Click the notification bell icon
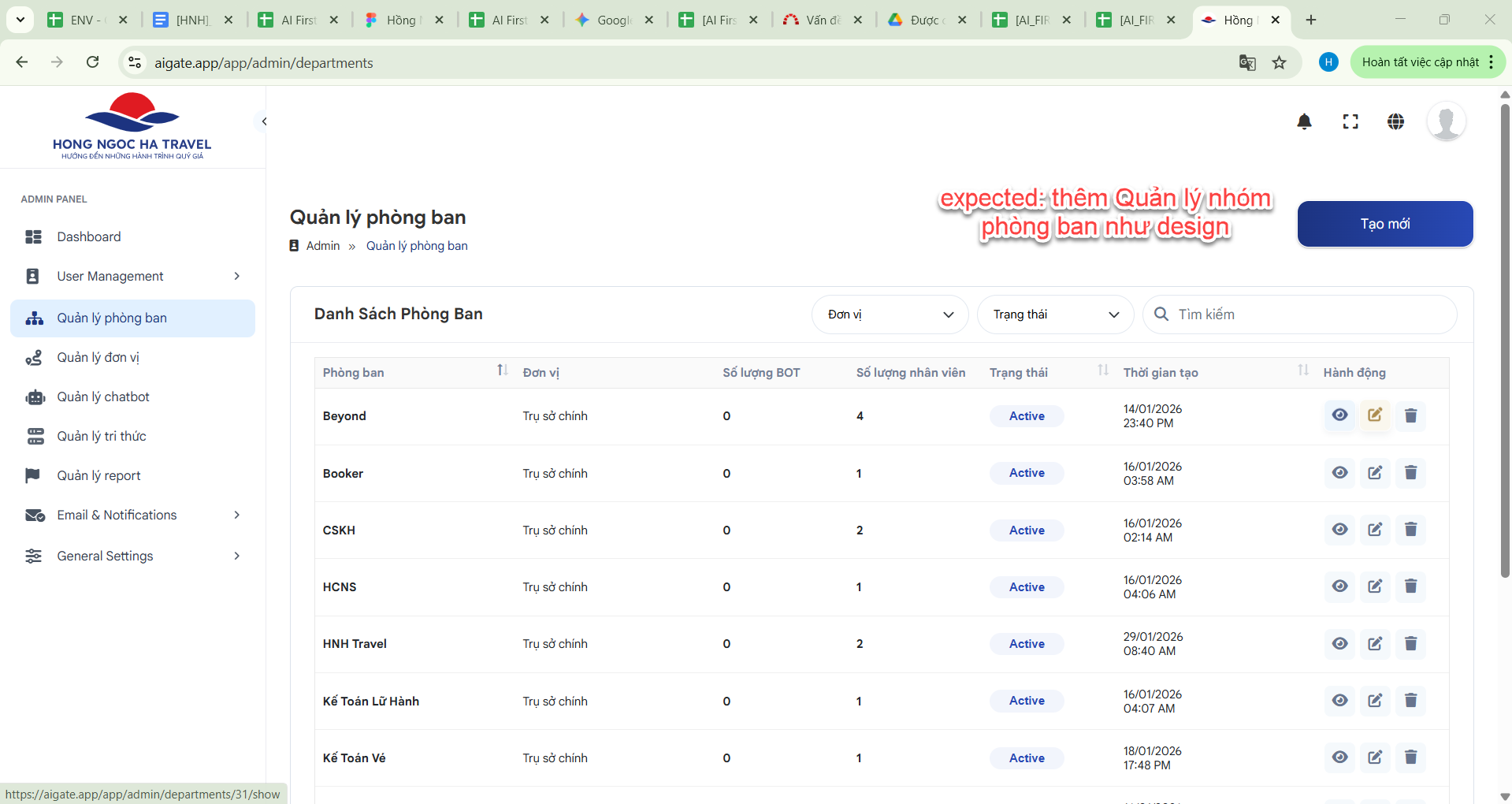This screenshot has width=1512, height=804. click(1304, 121)
